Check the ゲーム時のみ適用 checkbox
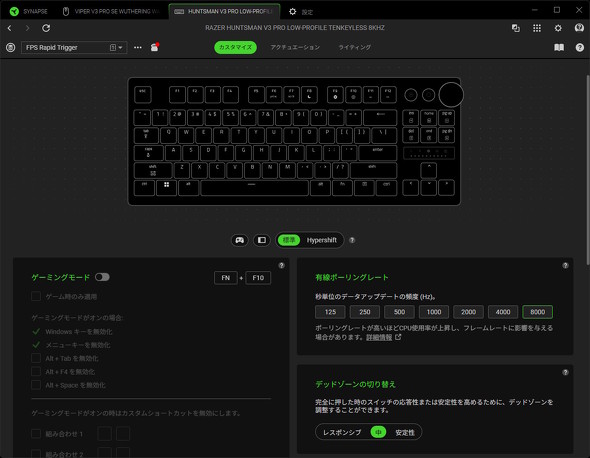Viewport: 590px width, 458px height. [x=36, y=297]
